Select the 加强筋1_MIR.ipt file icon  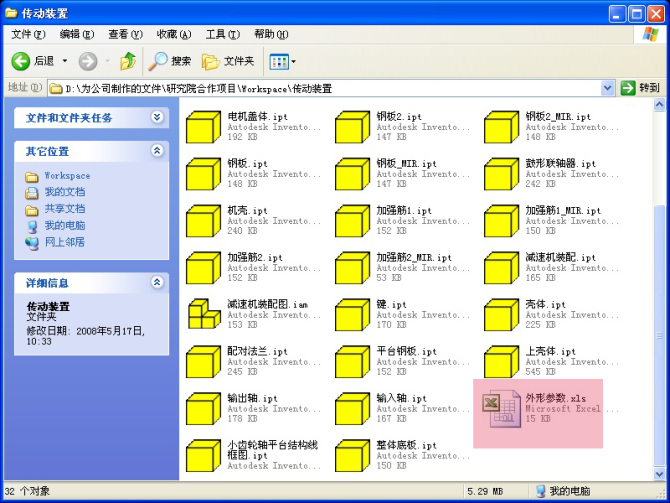501,221
